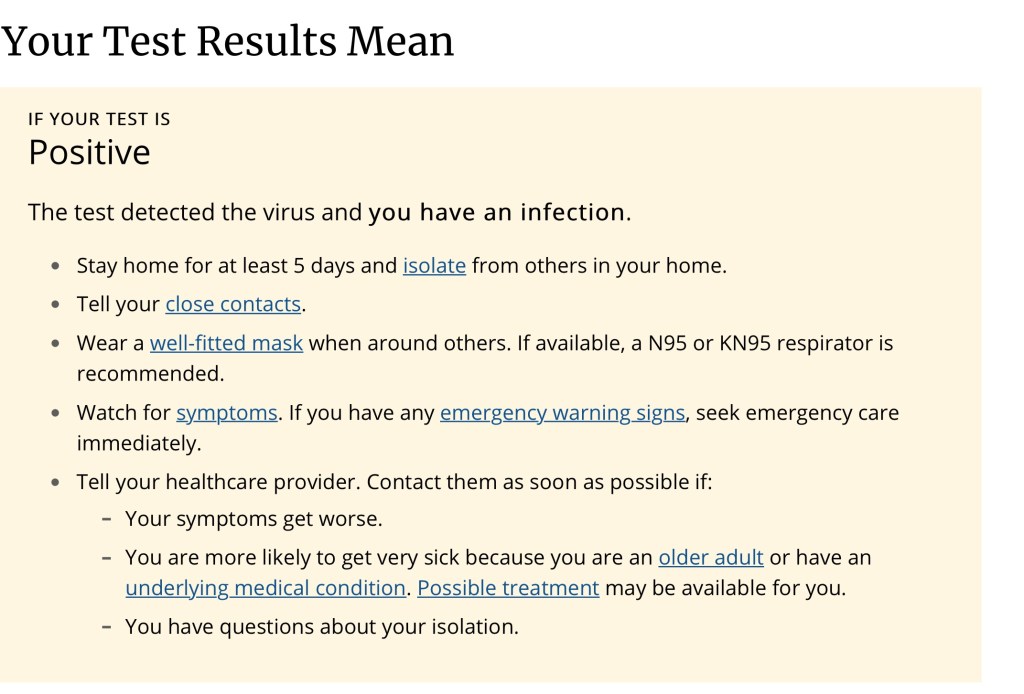Screen dimensions: 1024x694
Task: Click "You have questions about your isolation" item
Action: click(321, 627)
